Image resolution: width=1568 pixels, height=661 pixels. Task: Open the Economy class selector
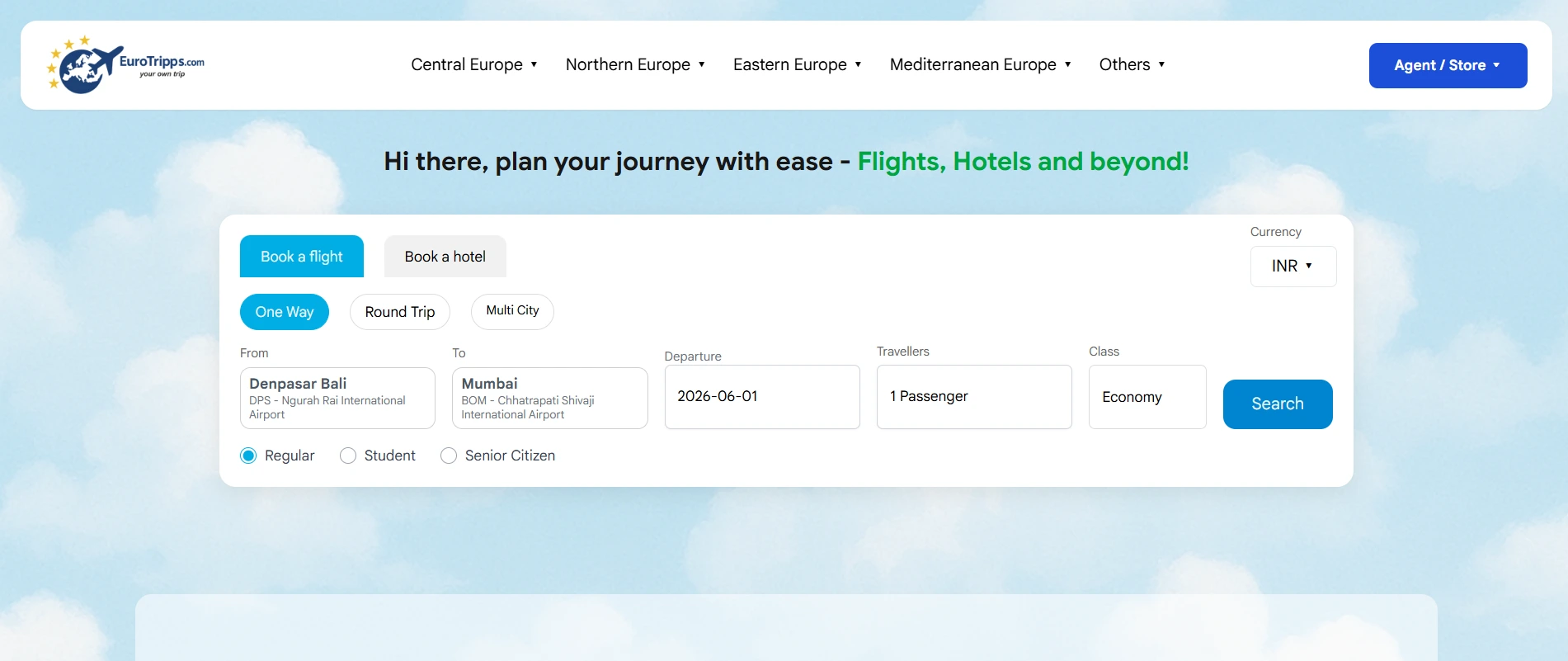pyautogui.click(x=1147, y=397)
